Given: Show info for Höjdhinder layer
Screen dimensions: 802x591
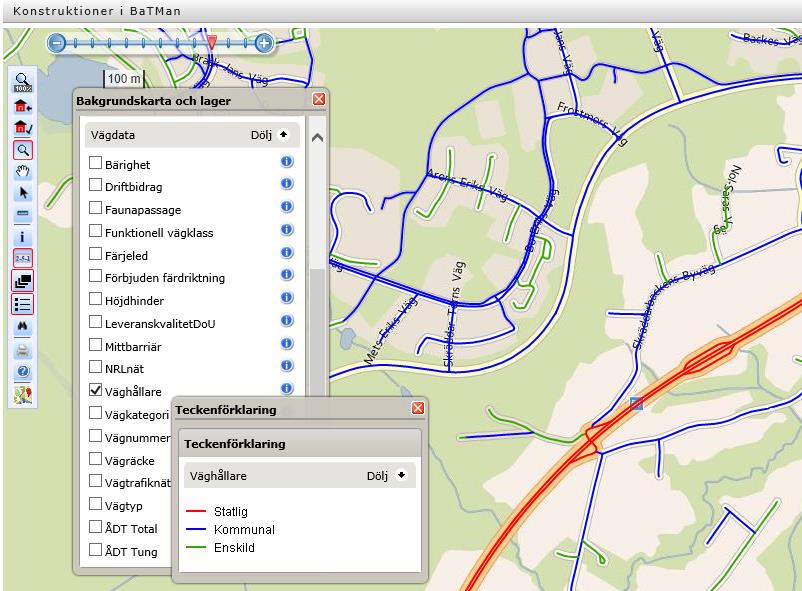Looking at the screenshot, I should 287,298.
